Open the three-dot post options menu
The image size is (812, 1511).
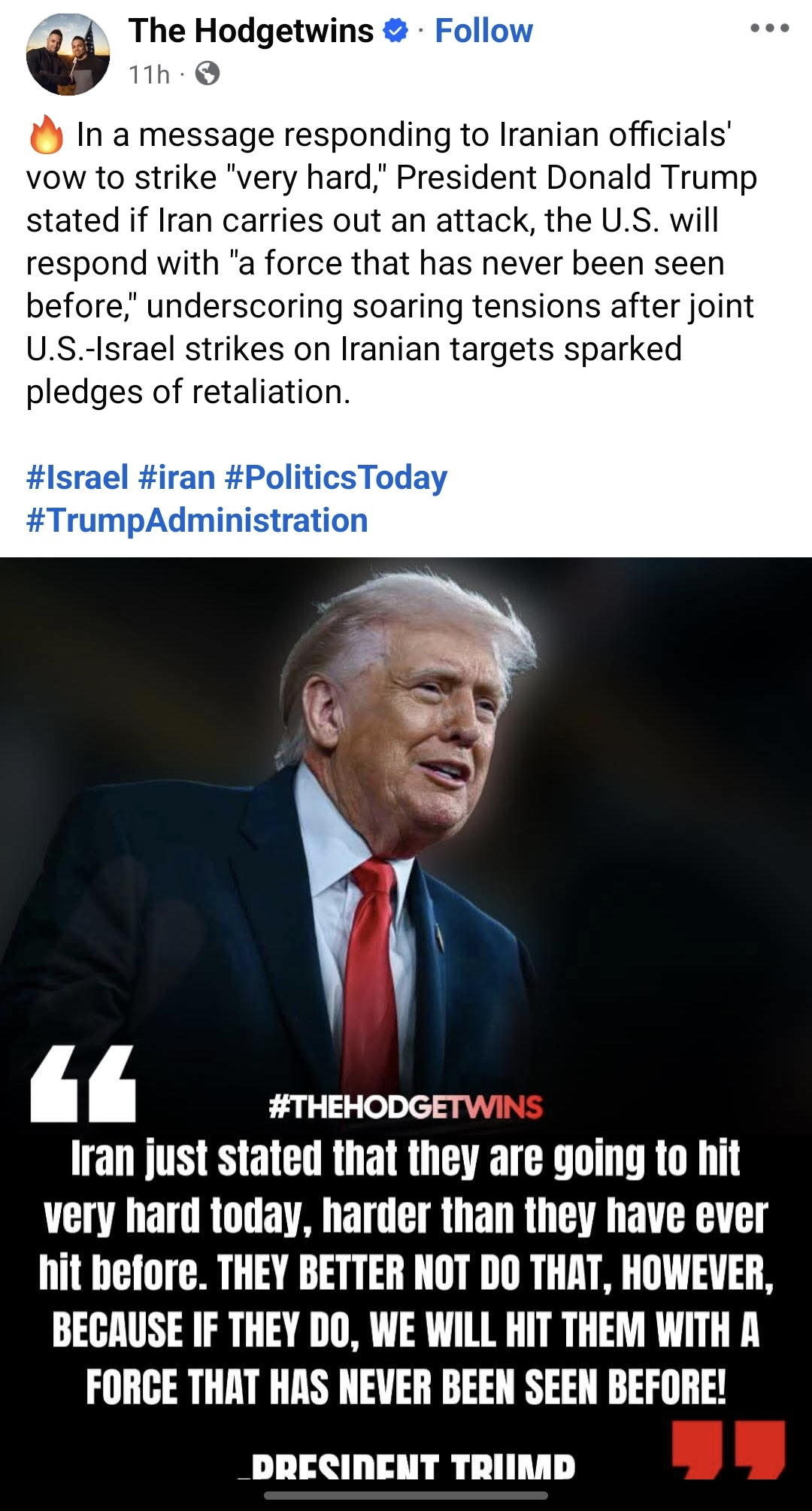tap(769, 29)
